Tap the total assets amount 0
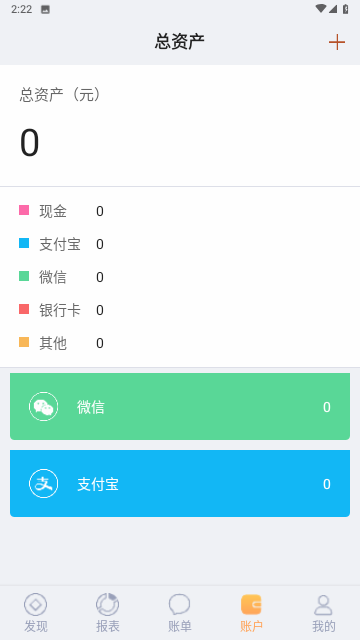The width and height of the screenshot is (360, 640). (29, 143)
